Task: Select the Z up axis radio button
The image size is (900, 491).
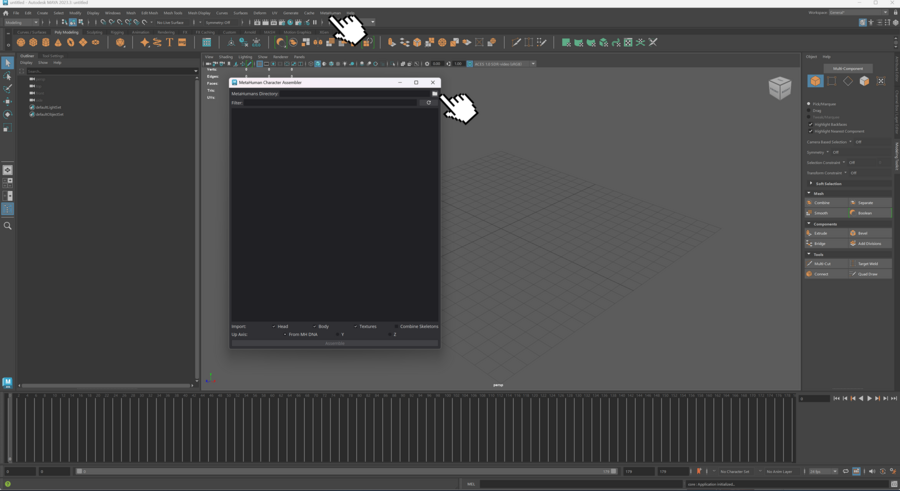Action: [x=390, y=335]
